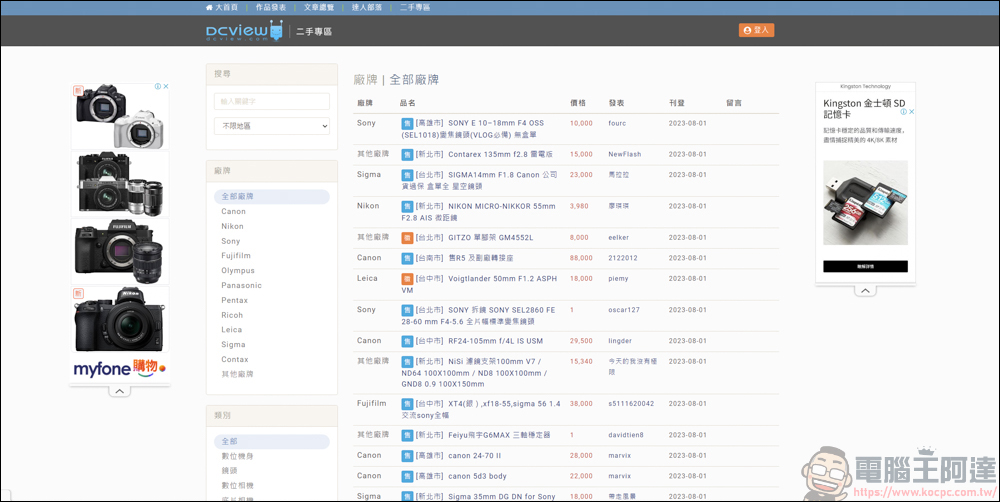Viewport: 1000px width, 502px height.
Task: Close the Kingston ad with its X icon
Action: pos(912,112)
